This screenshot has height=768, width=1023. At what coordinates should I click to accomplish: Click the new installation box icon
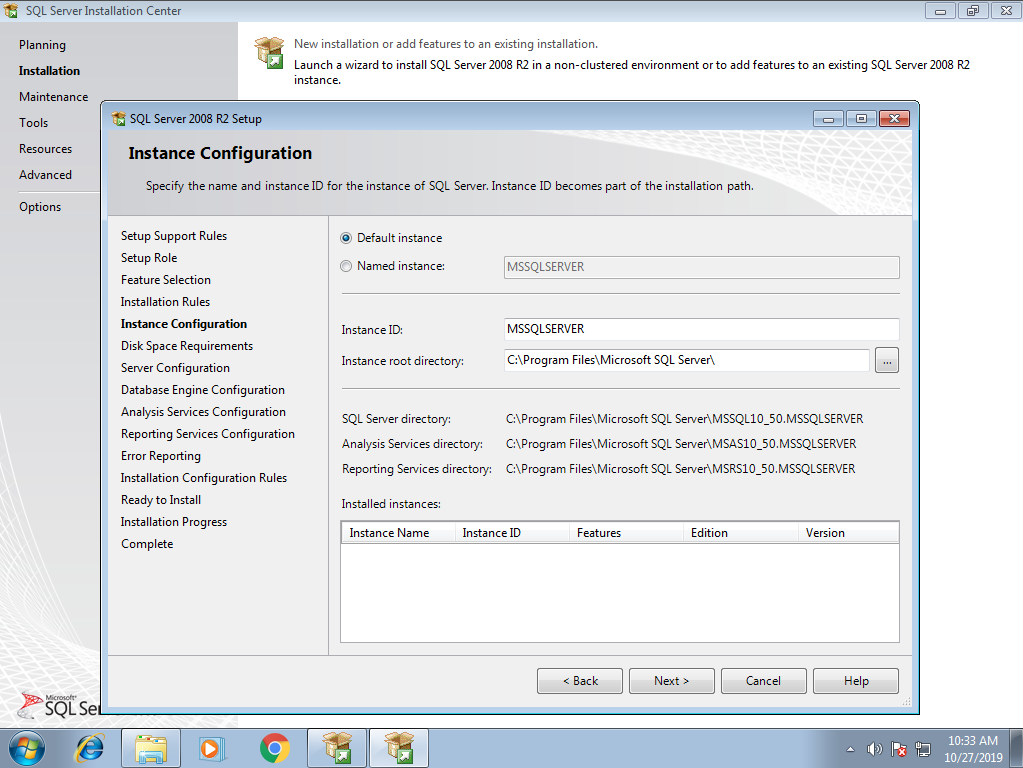pos(270,52)
